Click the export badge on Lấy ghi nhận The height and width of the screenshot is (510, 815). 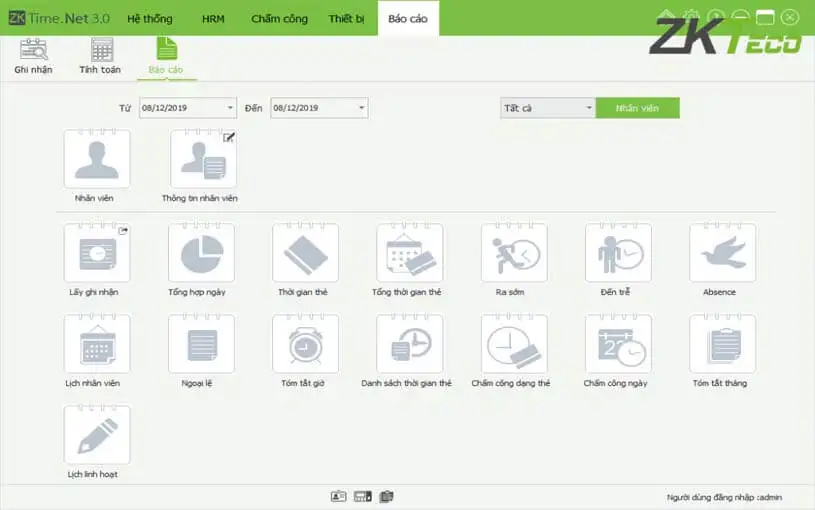[123, 230]
